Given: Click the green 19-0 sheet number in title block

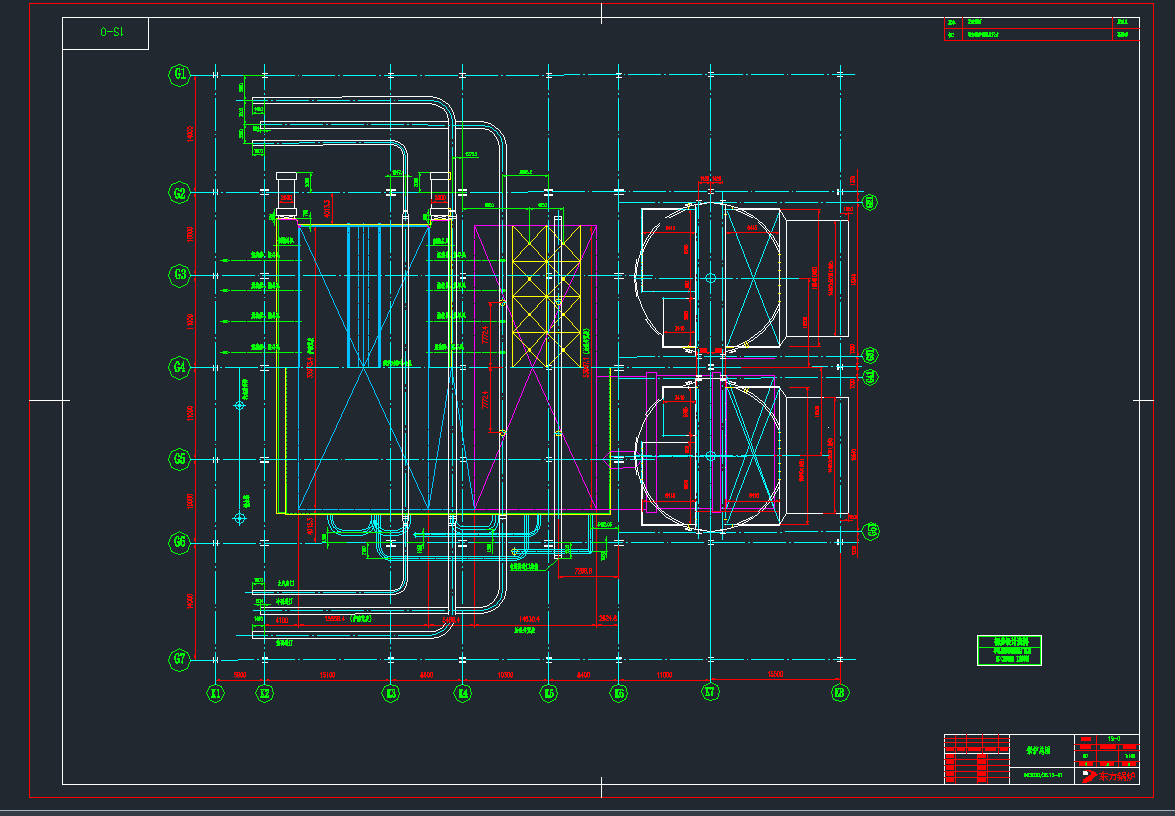Looking at the screenshot, I should tap(1114, 740).
